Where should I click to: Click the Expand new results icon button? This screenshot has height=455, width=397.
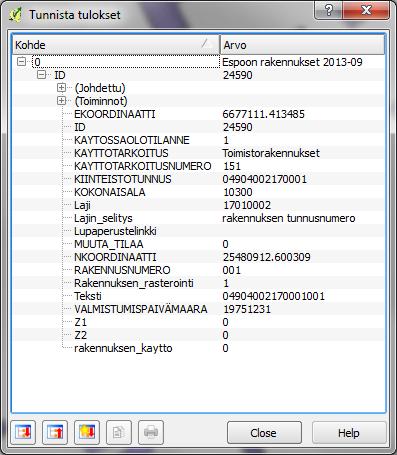tap(87, 432)
